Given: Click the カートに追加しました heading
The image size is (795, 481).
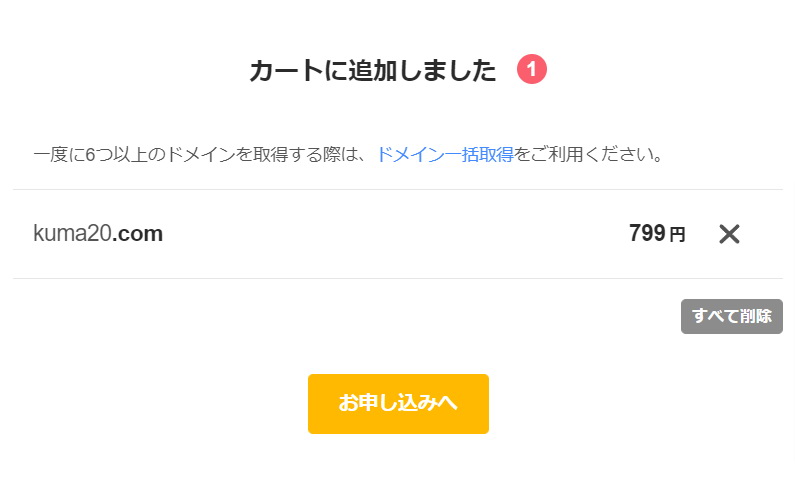Looking at the screenshot, I should 372,71.
